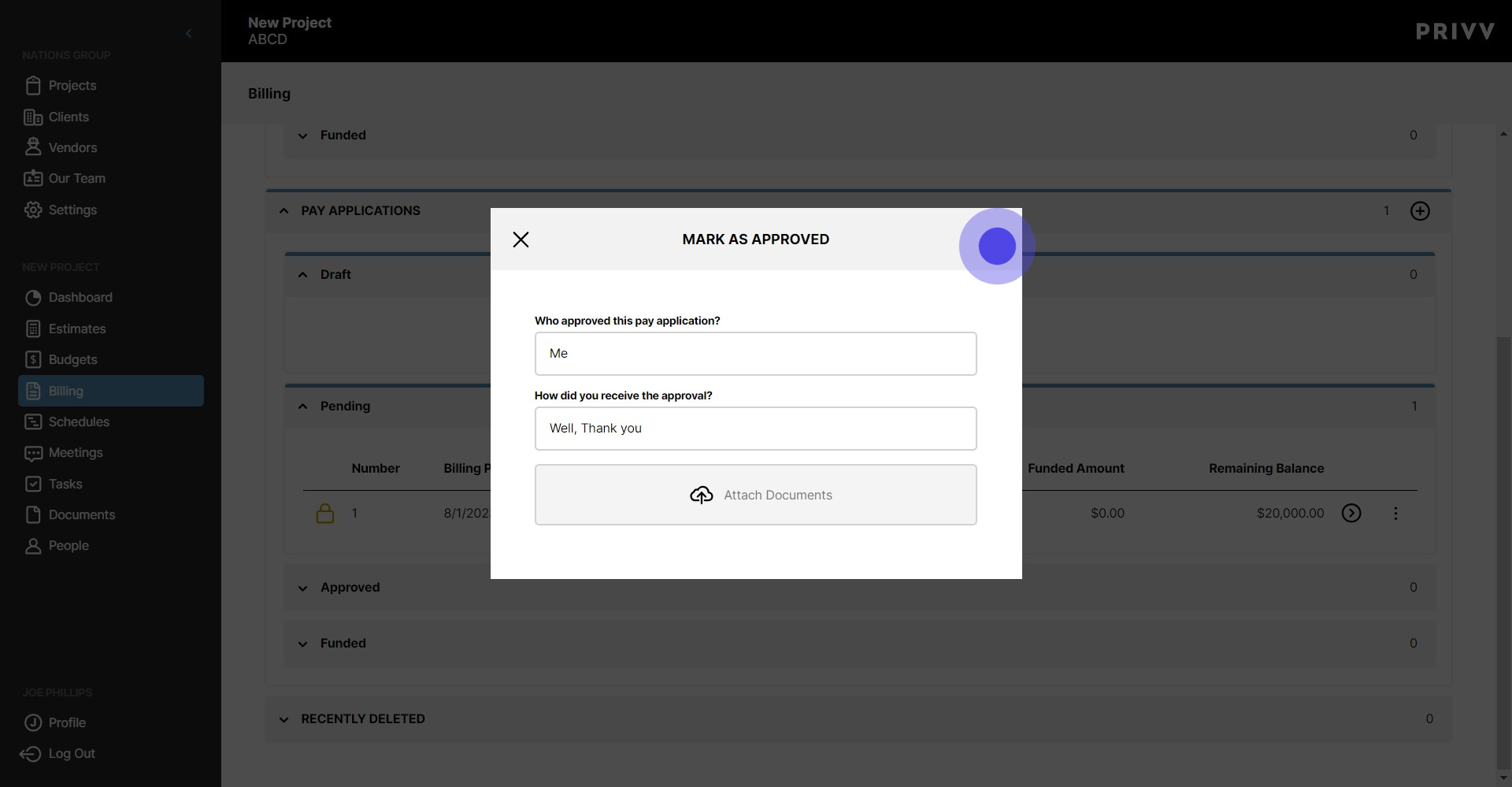Collapse the Pending section

(303, 406)
